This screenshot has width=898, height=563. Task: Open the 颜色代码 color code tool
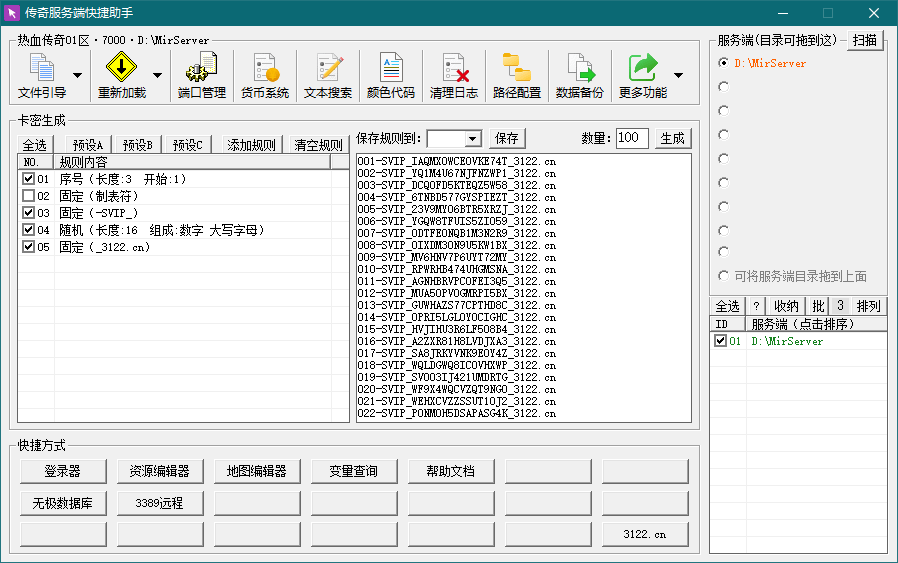point(391,76)
